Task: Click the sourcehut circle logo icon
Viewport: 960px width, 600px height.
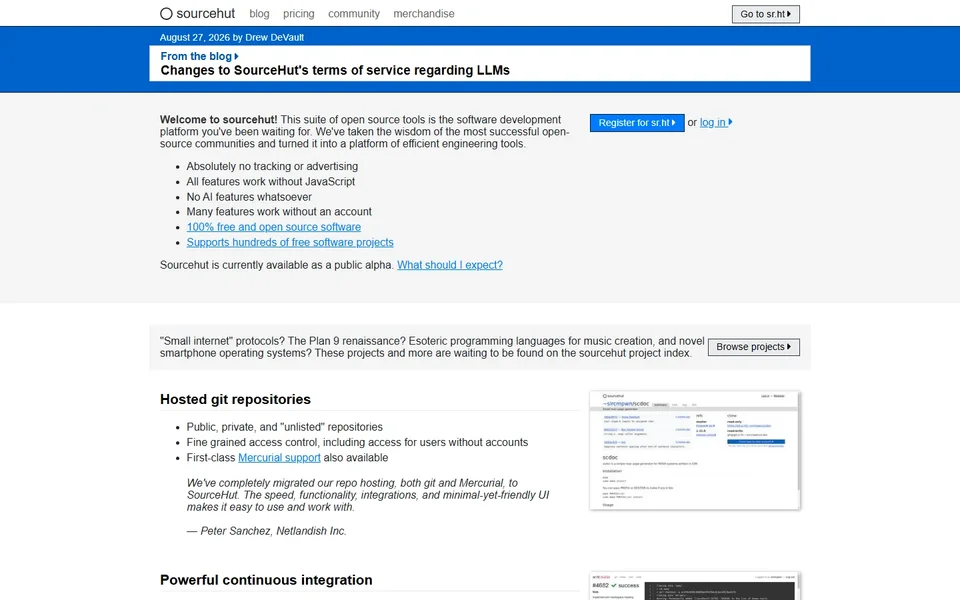Action: [166, 13]
